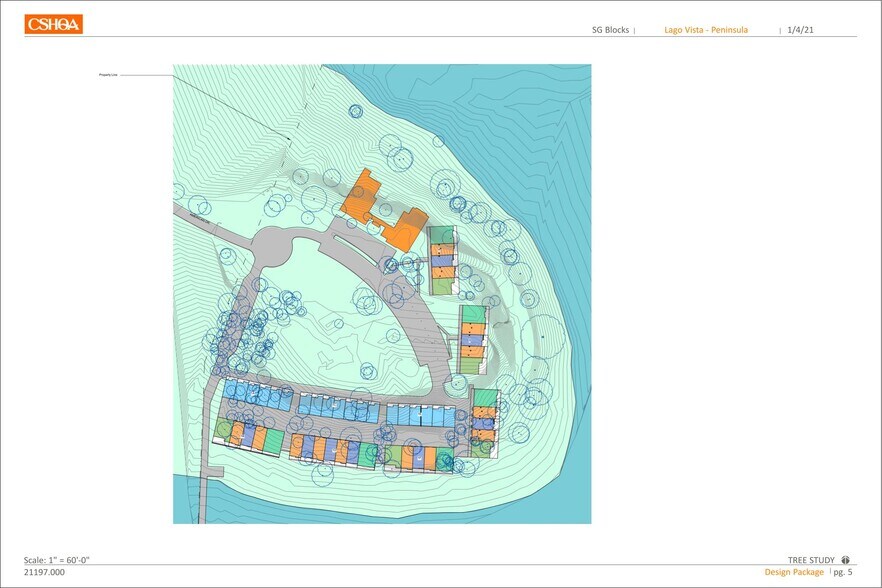
Task: Click the Property Line annotation label
Action: point(110,75)
